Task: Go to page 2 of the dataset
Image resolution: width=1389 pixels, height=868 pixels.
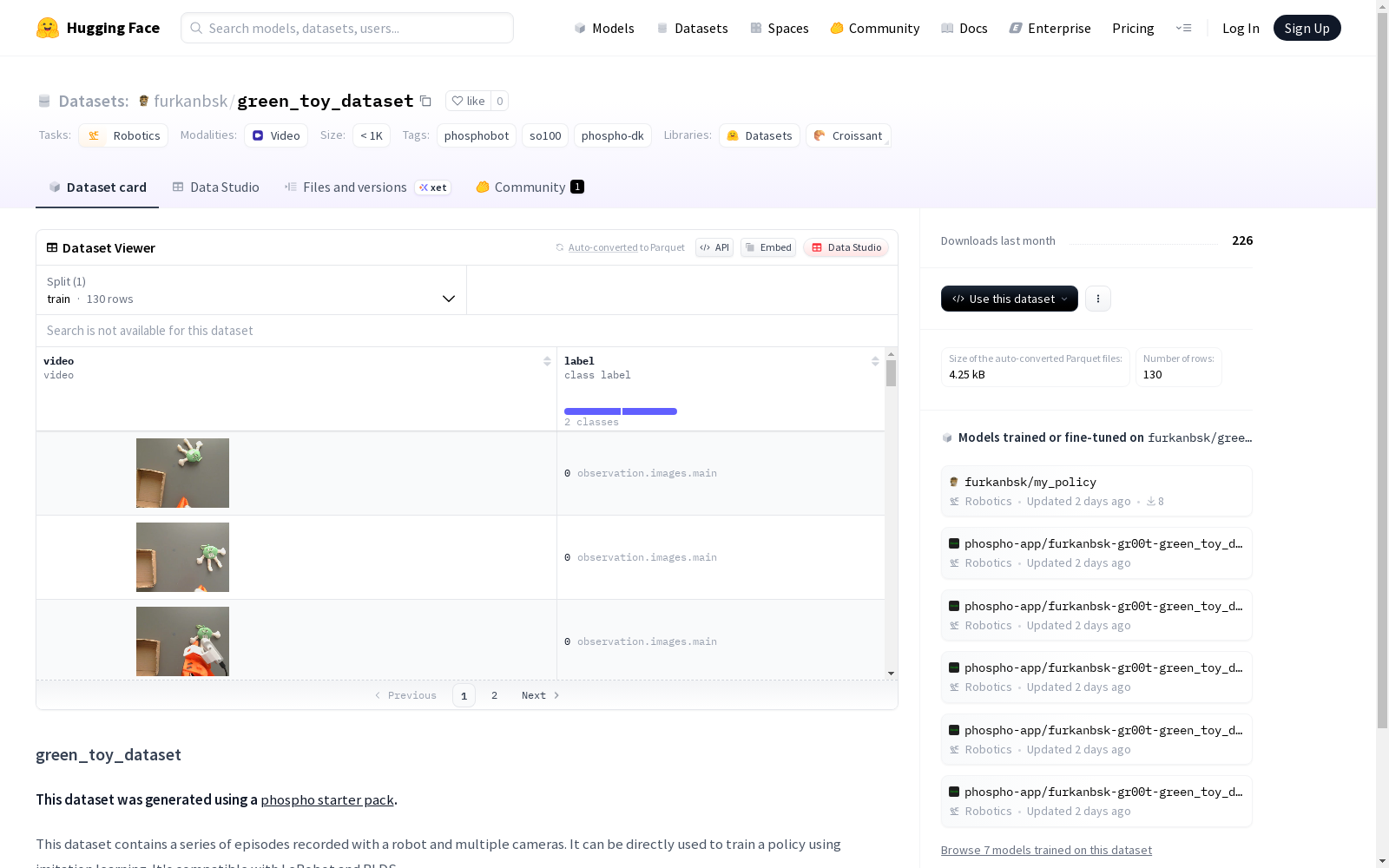Action: (x=495, y=695)
